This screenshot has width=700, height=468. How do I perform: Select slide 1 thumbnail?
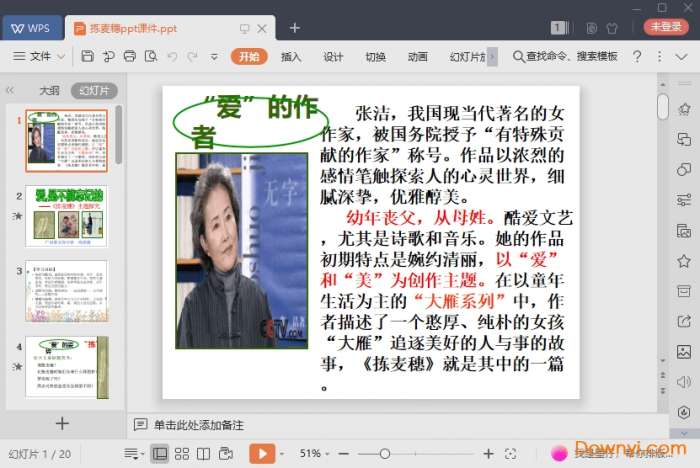[67, 141]
